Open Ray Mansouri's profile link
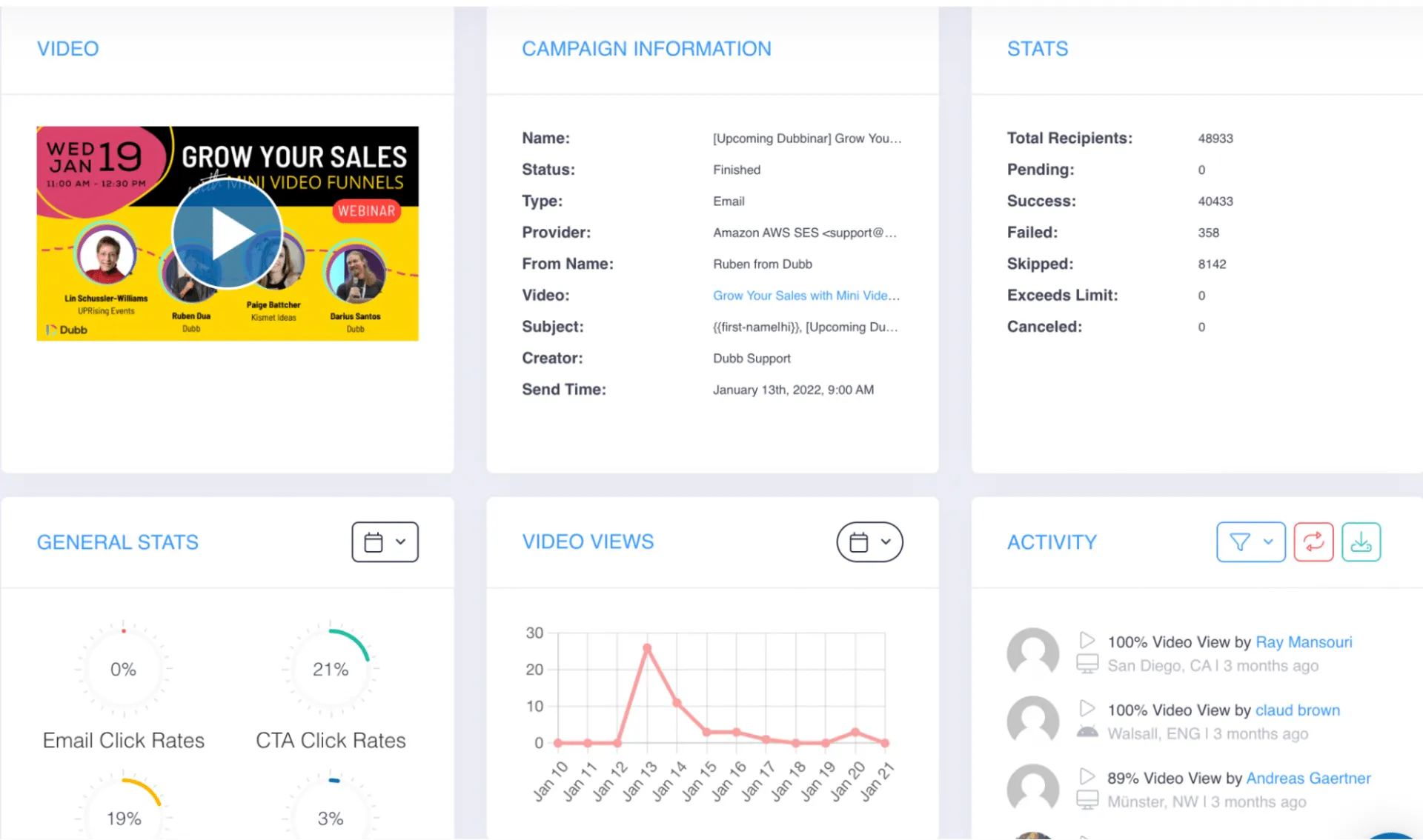 [x=1304, y=642]
